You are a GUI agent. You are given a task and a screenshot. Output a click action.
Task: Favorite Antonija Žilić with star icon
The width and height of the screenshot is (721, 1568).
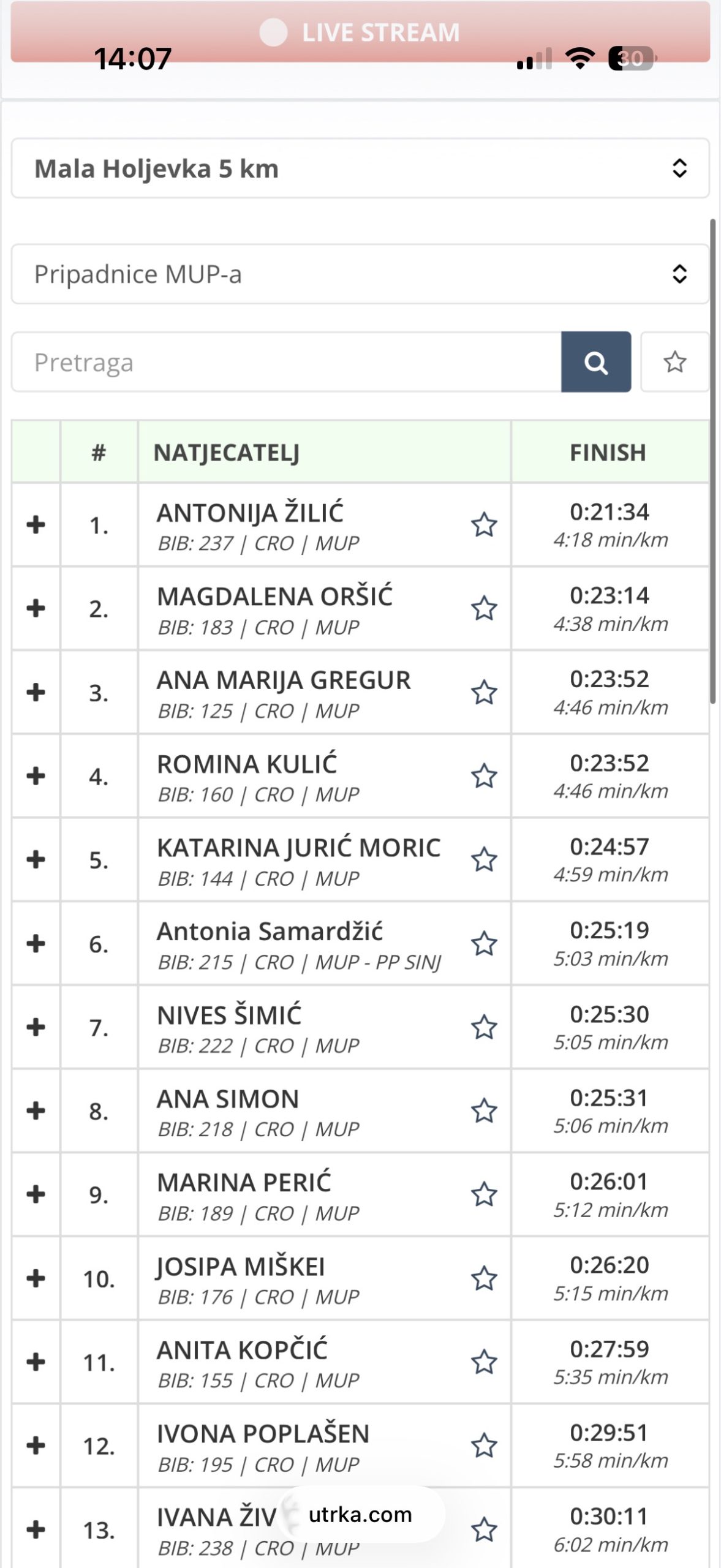(x=484, y=525)
